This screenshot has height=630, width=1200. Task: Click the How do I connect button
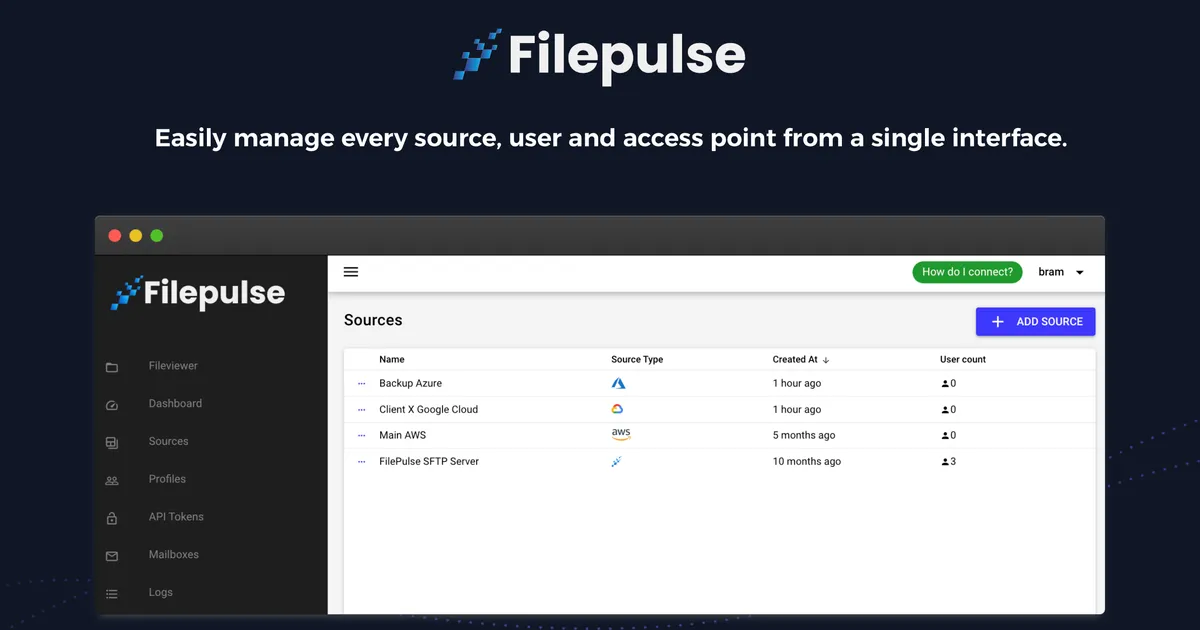[966, 271]
